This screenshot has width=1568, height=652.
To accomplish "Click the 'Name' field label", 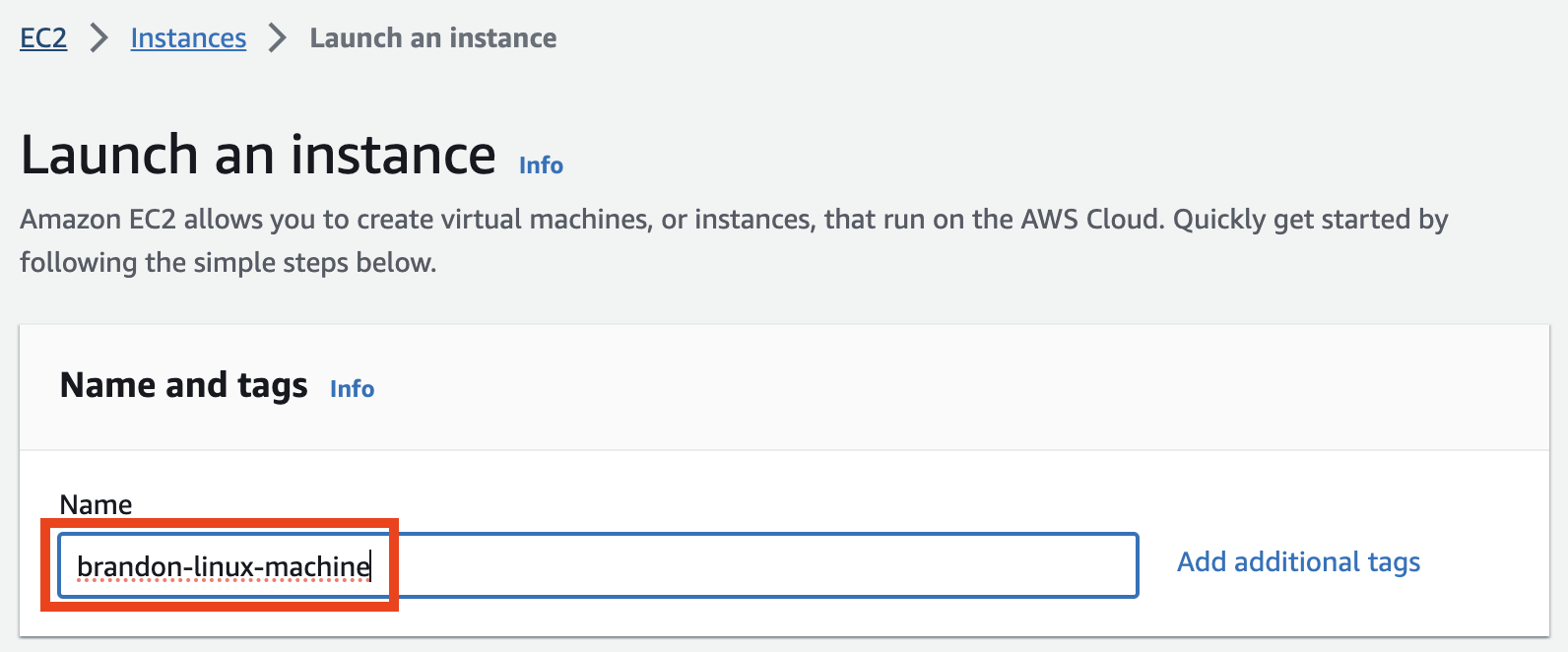I will pyautogui.click(x=96, y=504).
